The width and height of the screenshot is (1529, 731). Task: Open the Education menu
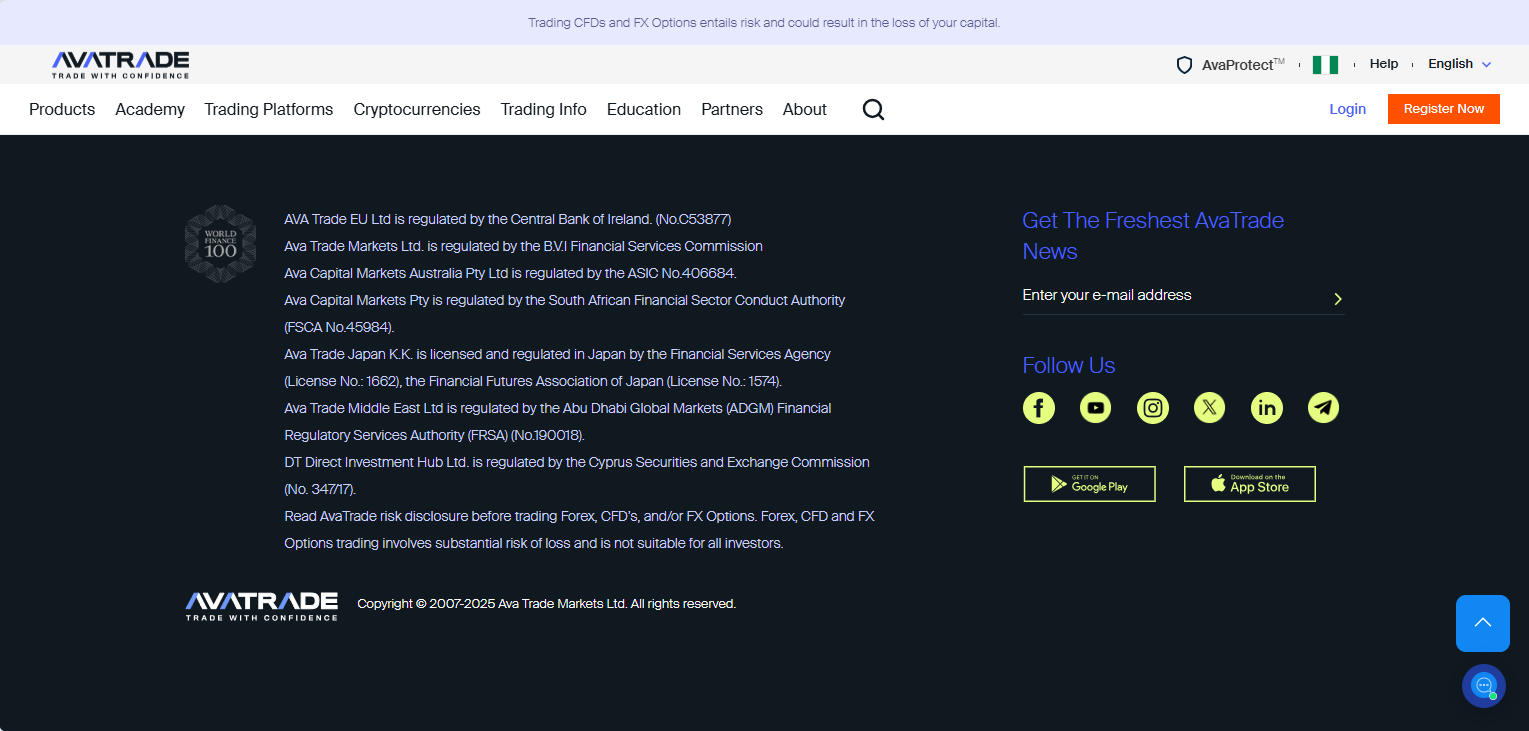644,110
